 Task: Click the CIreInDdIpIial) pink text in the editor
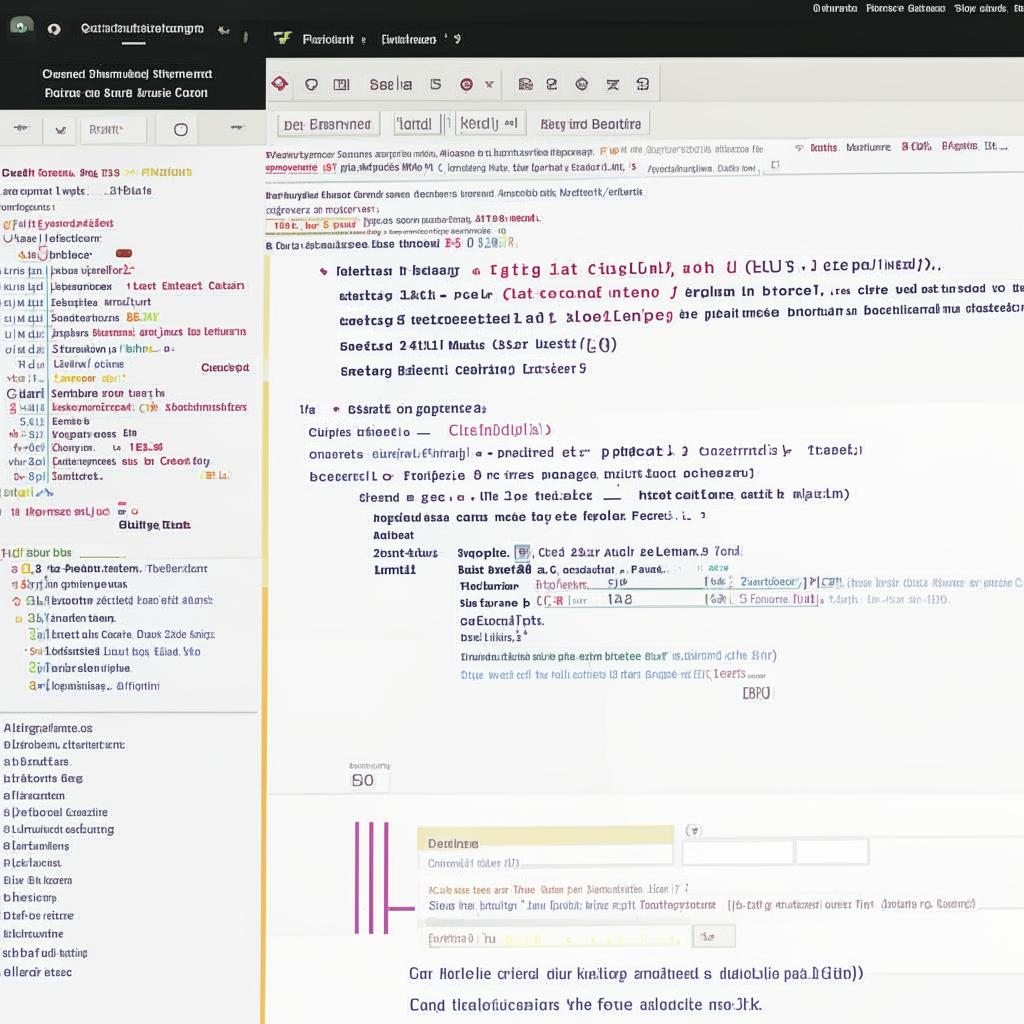click(500, 430)
